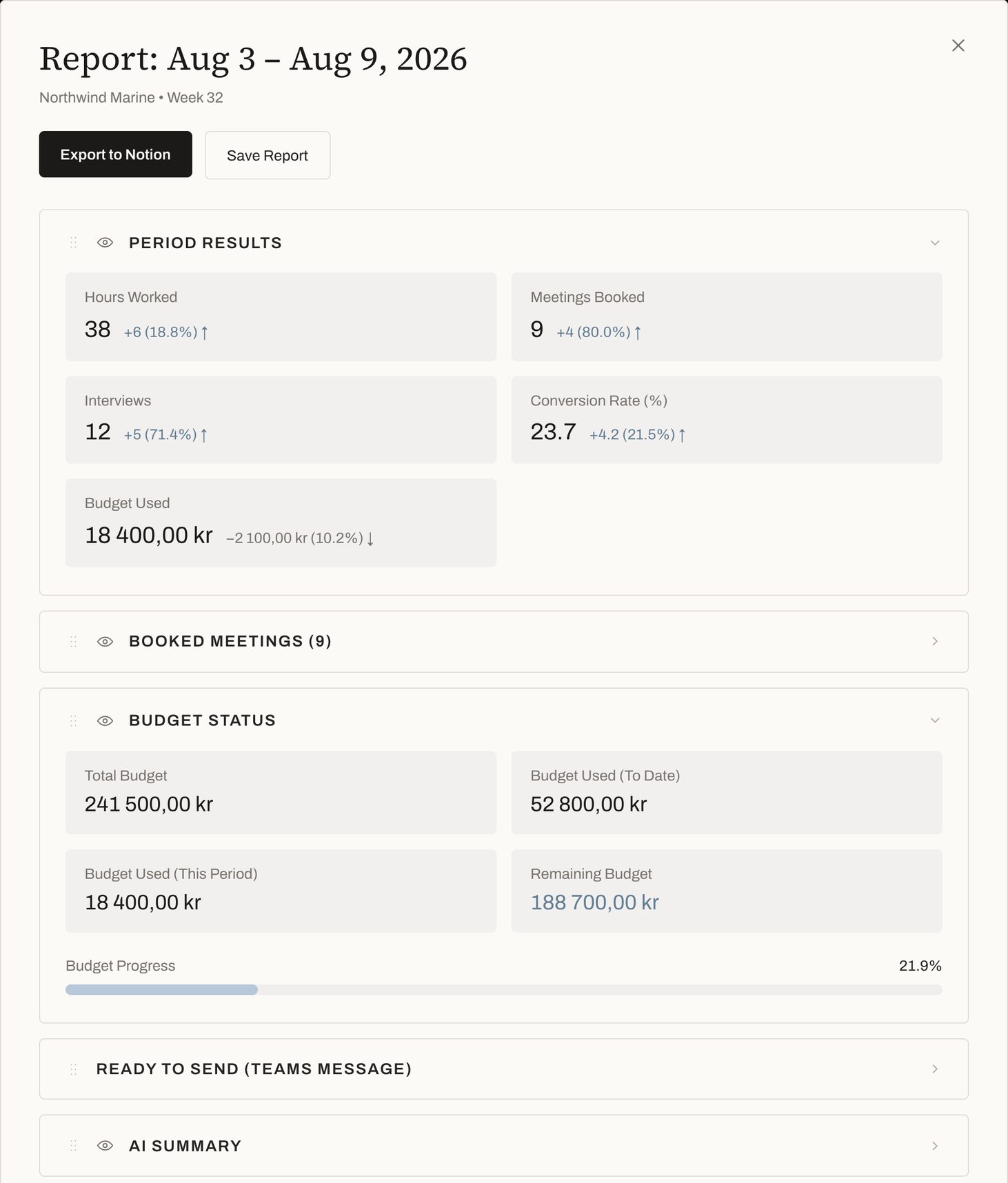Select the Remaining Budget card

pos(726,891)
